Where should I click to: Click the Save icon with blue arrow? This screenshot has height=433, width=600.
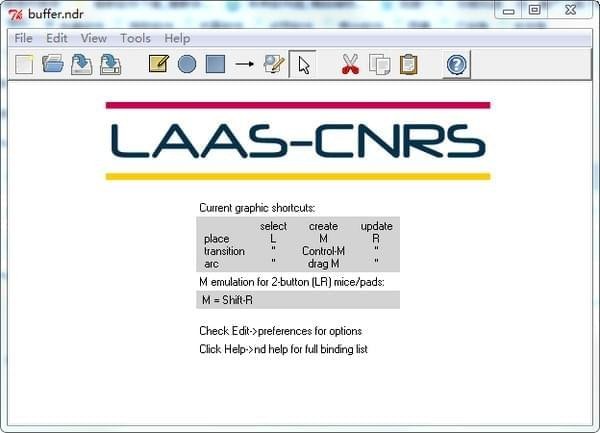tap(82, 64)
